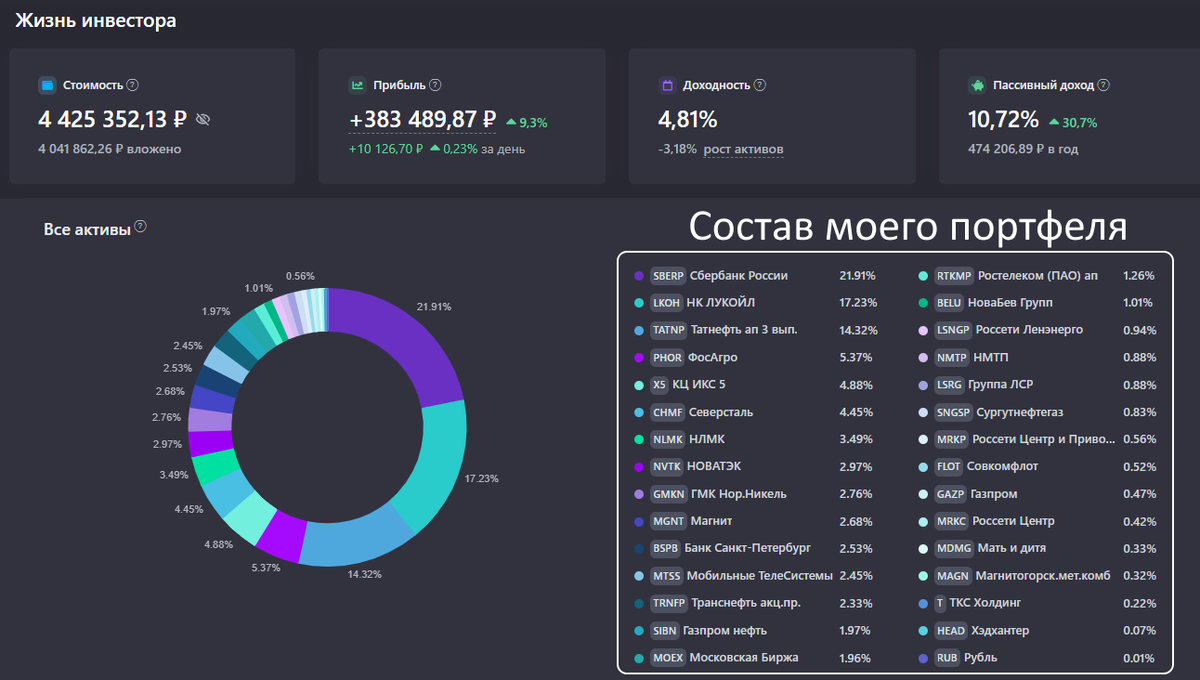This screenshot has height=680, width=1200.
Task: Select the НОВАТЭК legend row
Action: point(754,466)
